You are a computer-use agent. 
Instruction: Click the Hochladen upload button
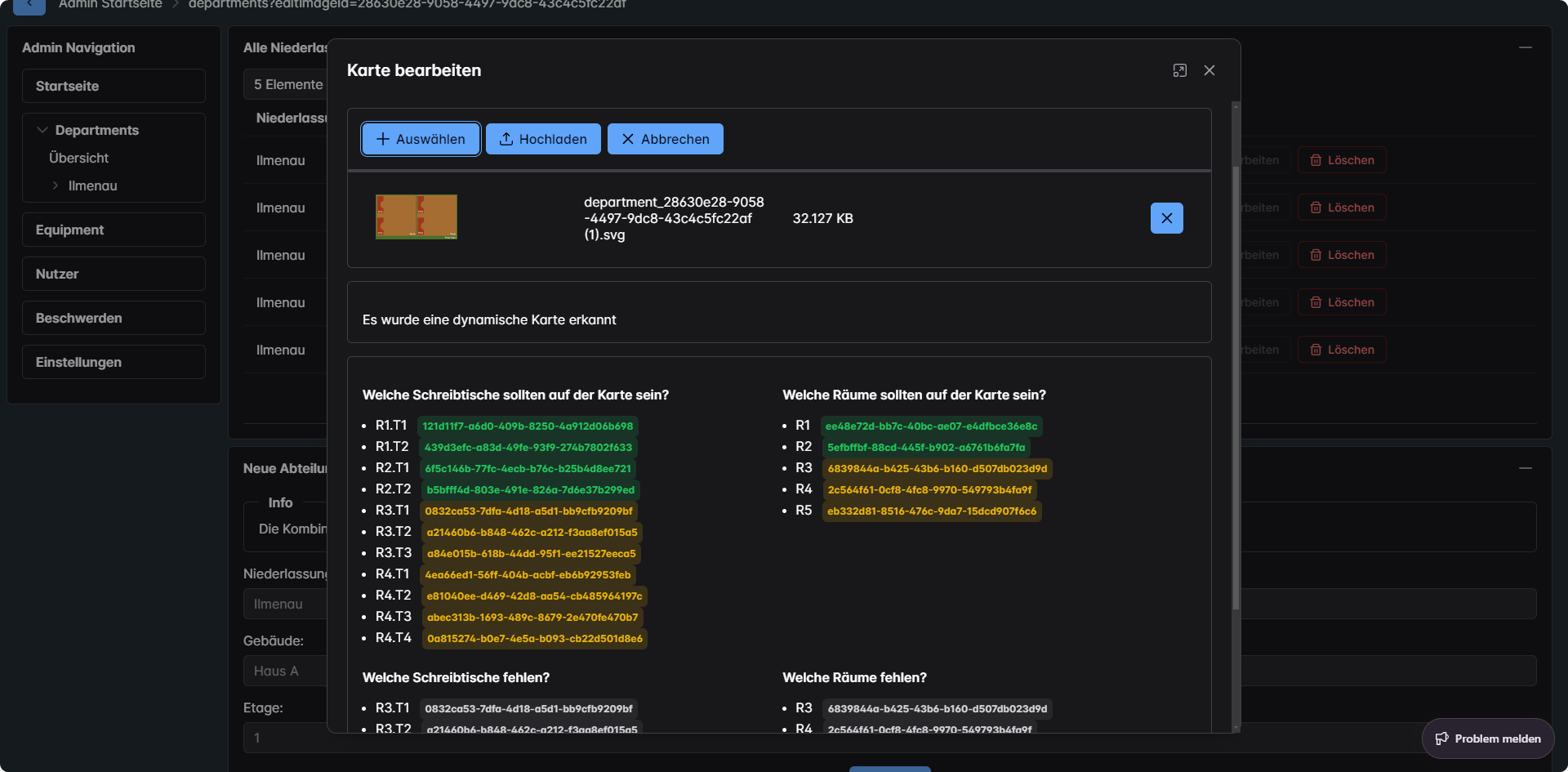[x=543, y=139]
